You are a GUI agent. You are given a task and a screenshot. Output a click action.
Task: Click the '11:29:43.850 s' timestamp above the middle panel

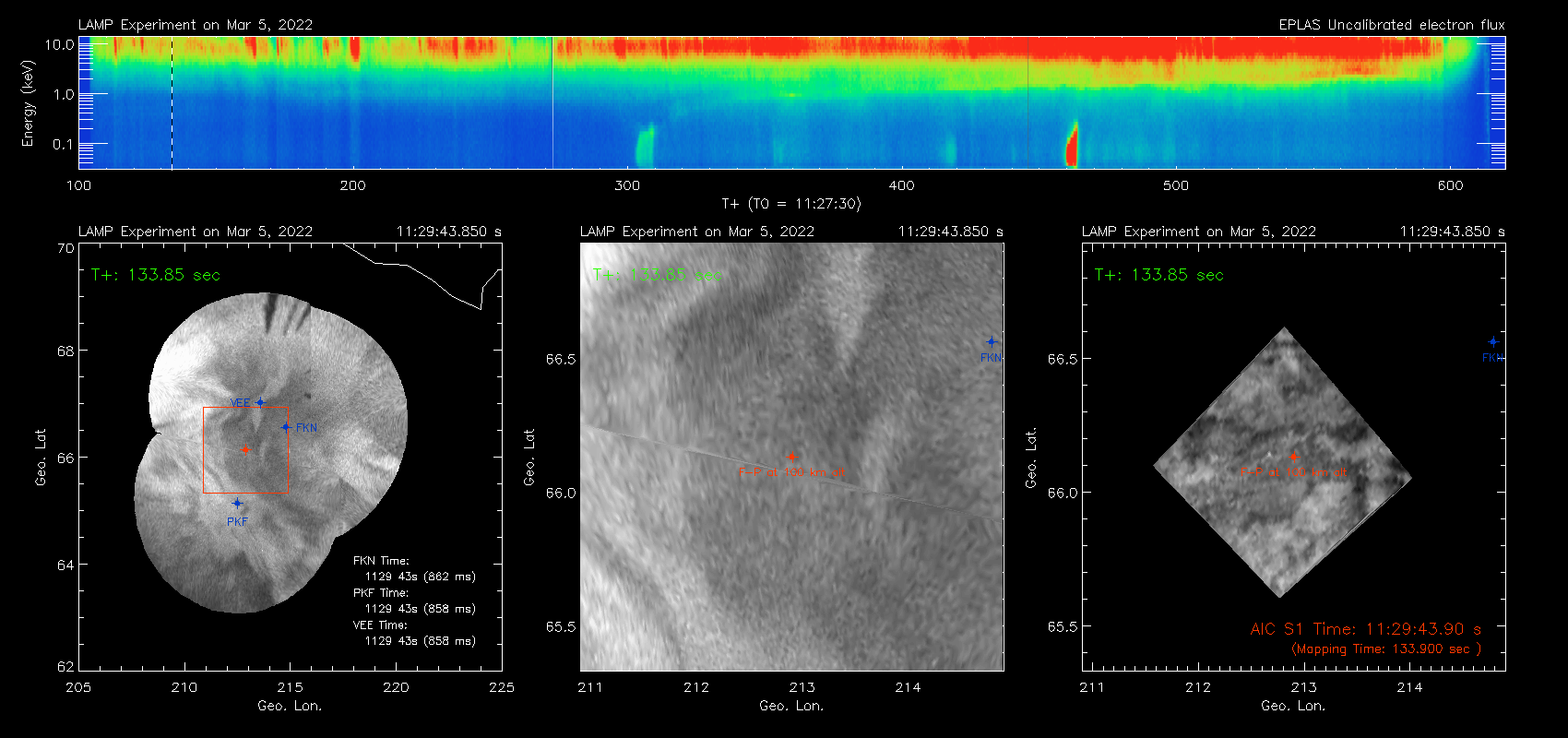point(951,232)
